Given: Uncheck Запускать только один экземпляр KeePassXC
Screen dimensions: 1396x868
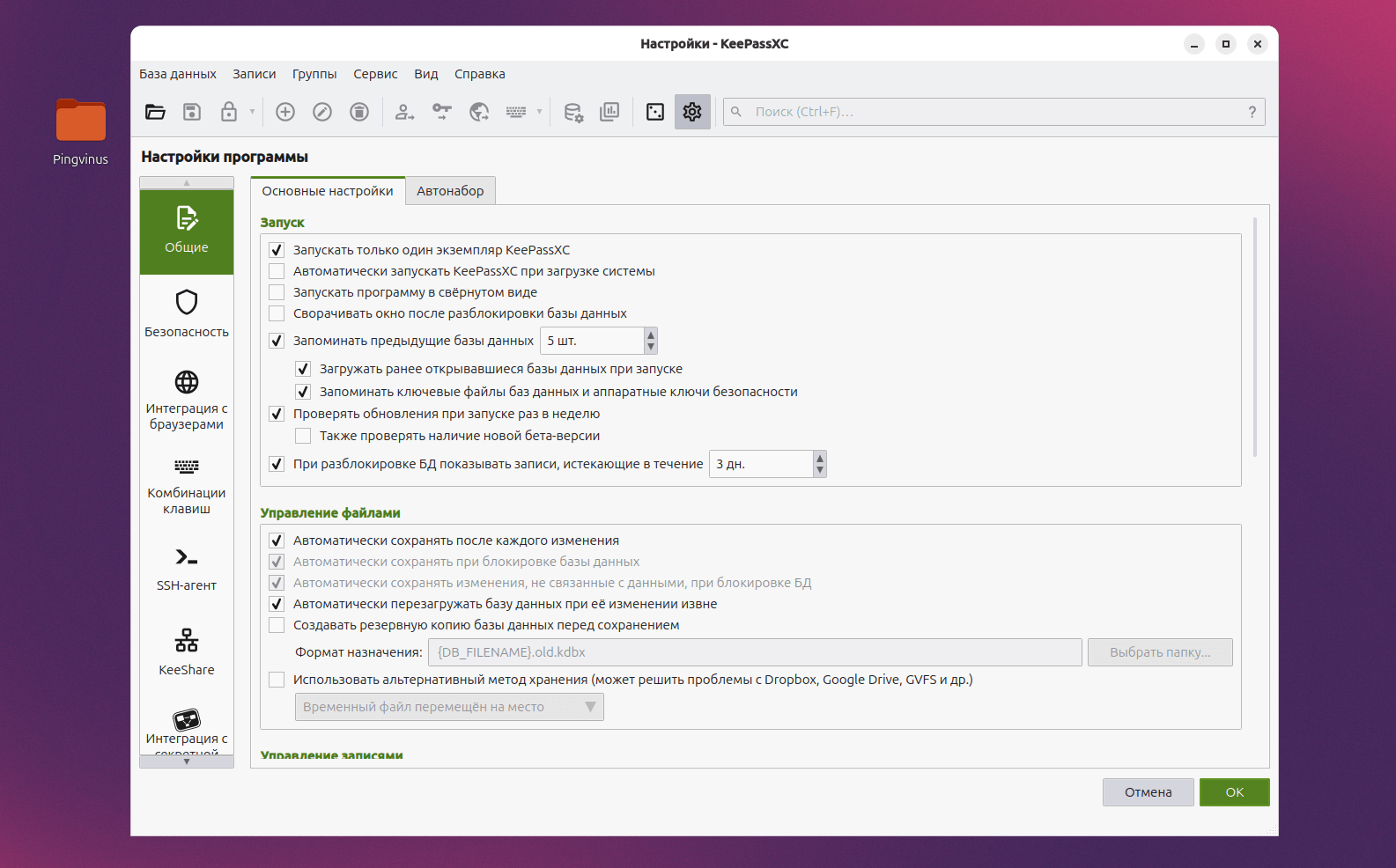Looking at the screenshot, I should tap(277, 250).
